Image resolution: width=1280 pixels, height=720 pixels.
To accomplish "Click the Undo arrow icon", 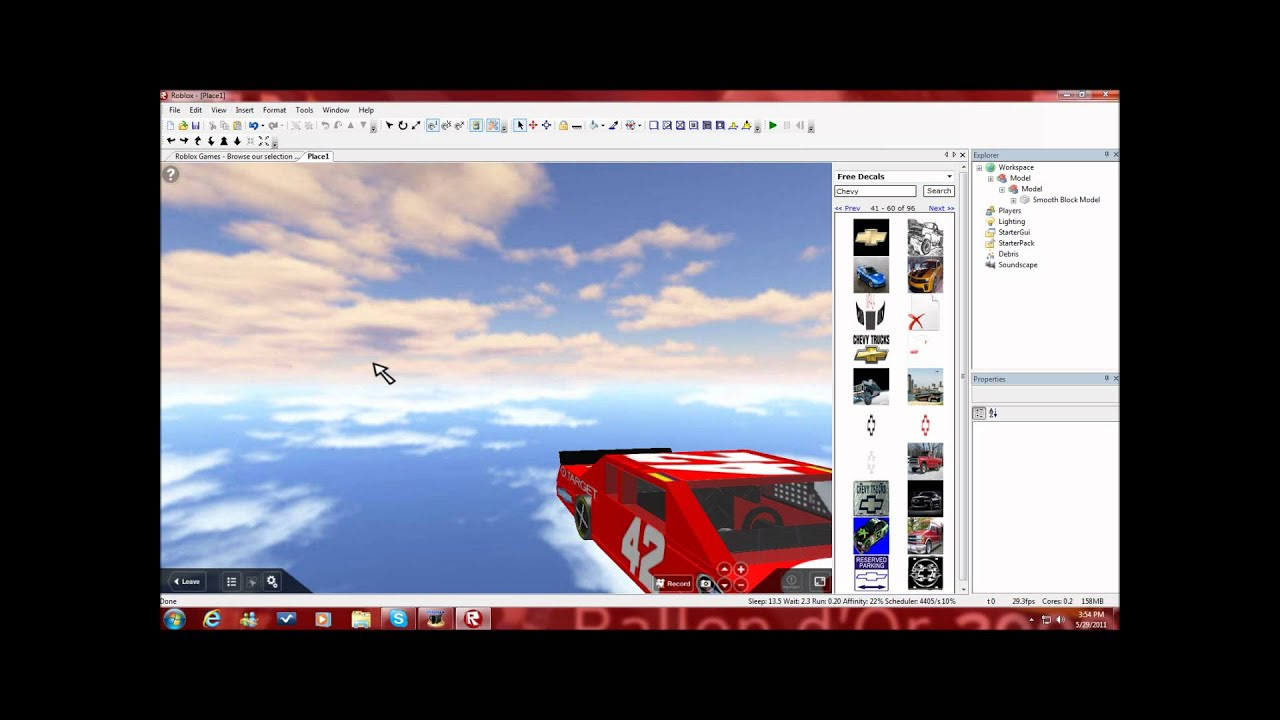I will tap(253, 125).
